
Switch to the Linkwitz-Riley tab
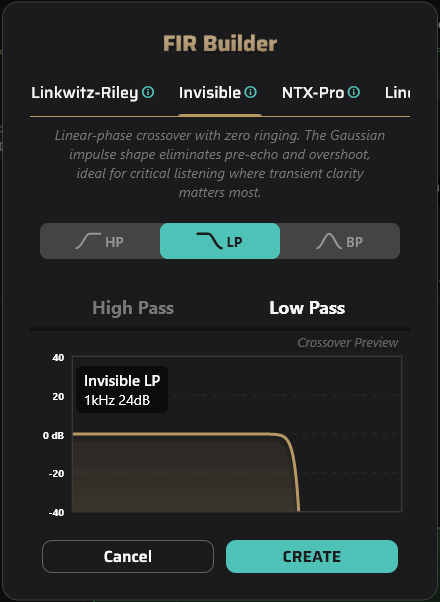84,93
